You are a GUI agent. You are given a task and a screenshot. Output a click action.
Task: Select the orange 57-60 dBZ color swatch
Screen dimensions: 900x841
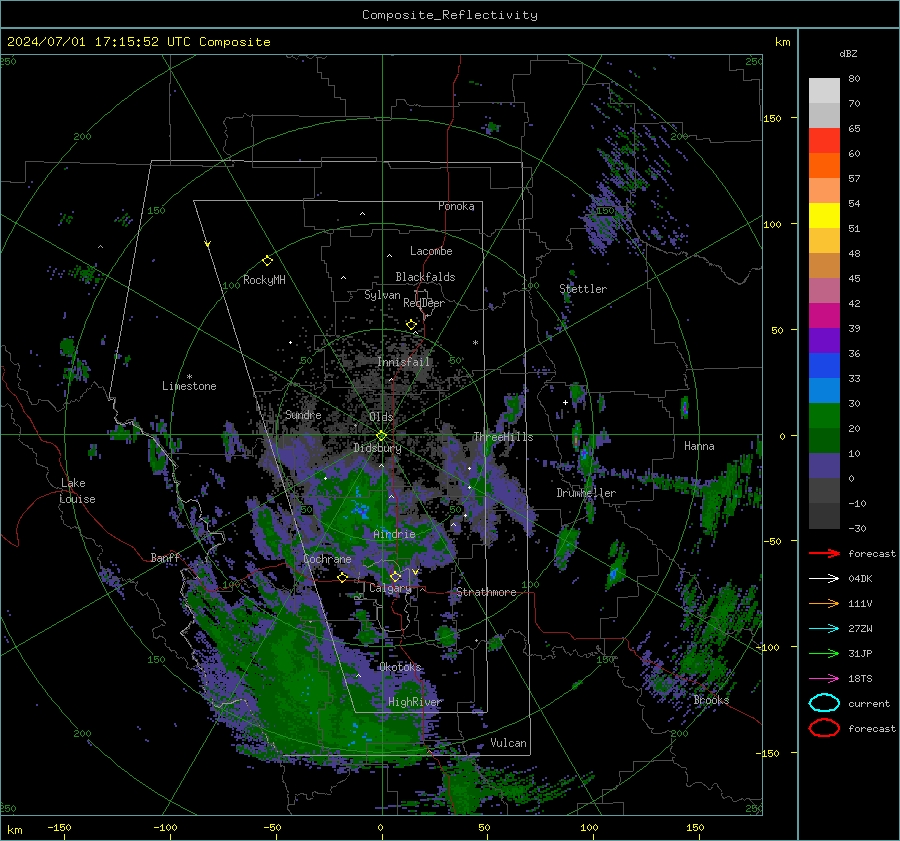pyautogui.click(x=824, y=166)
